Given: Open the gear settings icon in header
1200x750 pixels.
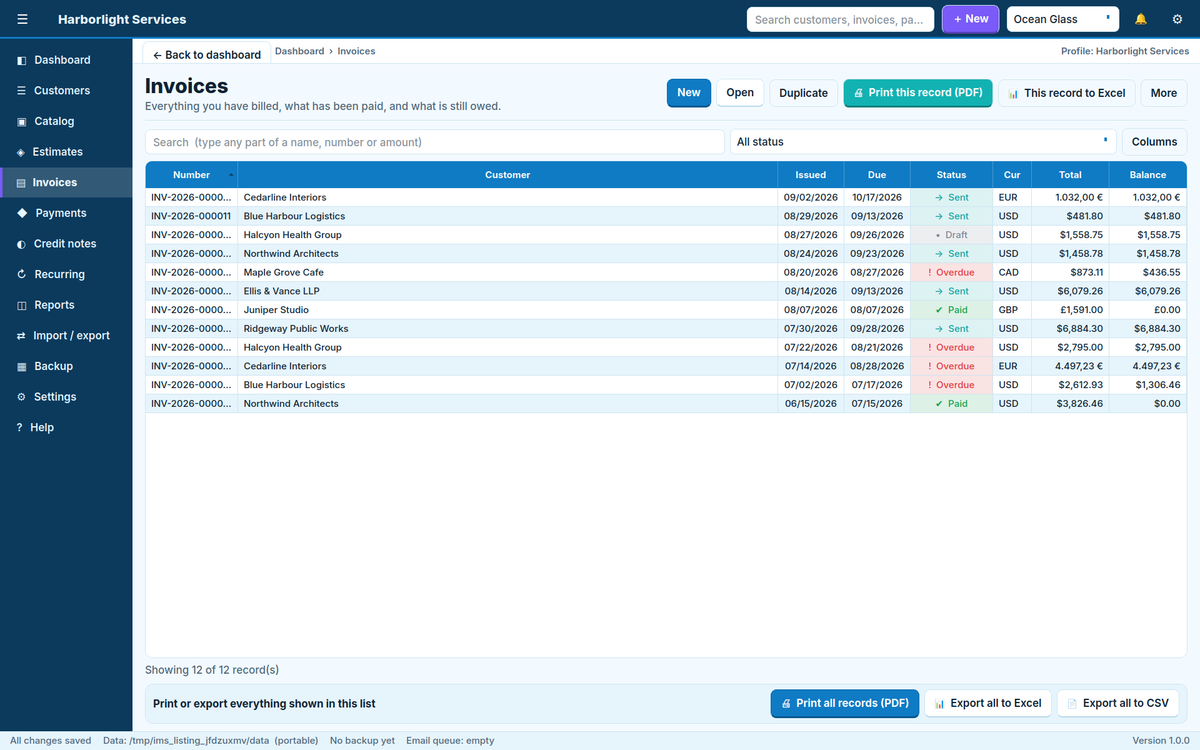Looking at the screenshot, I should (1177, 19).
